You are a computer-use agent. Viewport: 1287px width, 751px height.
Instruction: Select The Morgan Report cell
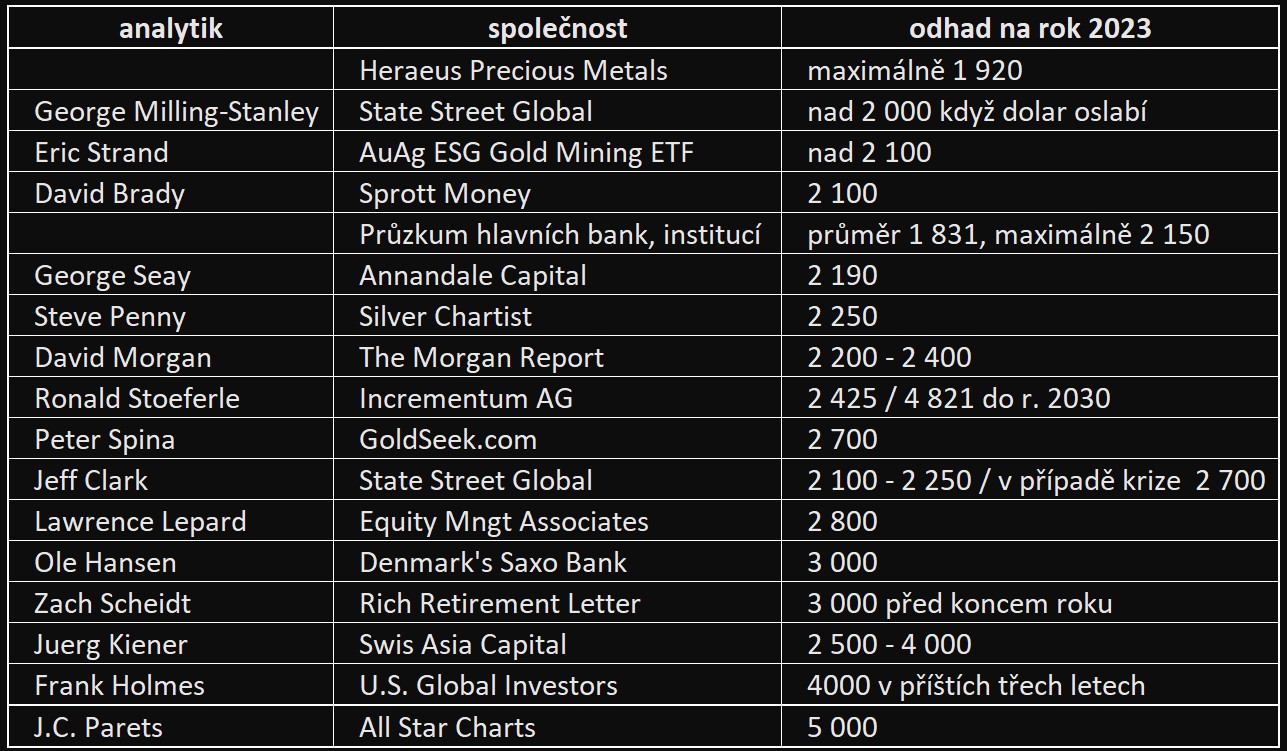tap(557, 357)
